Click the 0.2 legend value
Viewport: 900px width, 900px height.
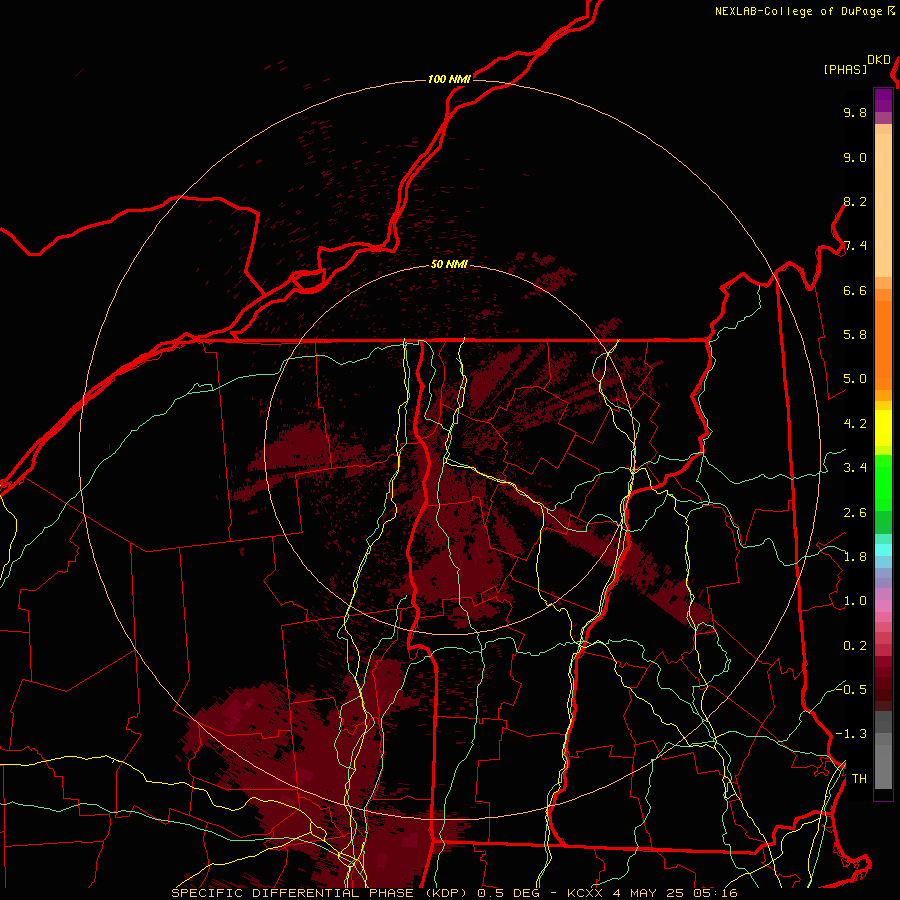pyautogui.click(x=855, y=646)
